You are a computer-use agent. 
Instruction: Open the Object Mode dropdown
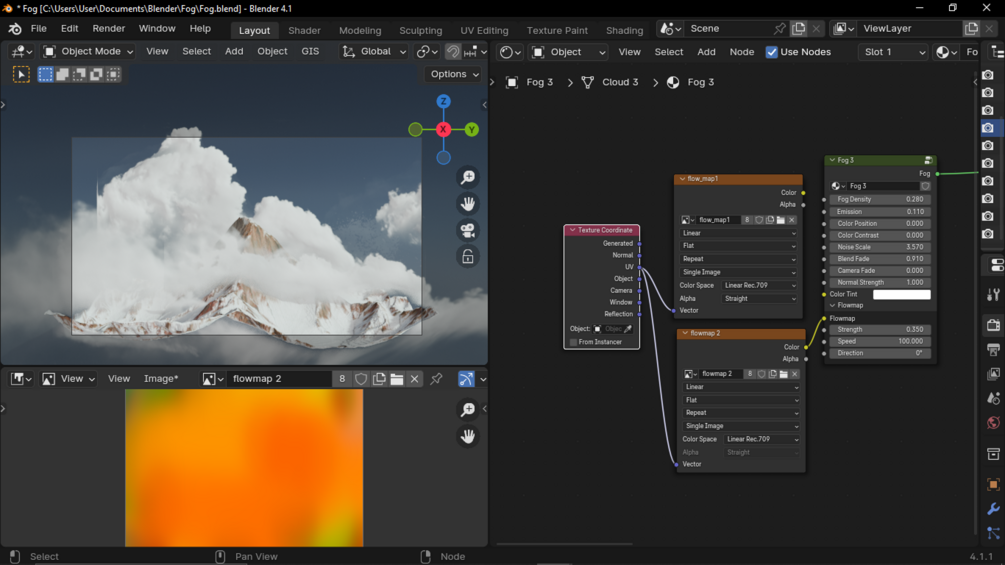coord(88,51)
